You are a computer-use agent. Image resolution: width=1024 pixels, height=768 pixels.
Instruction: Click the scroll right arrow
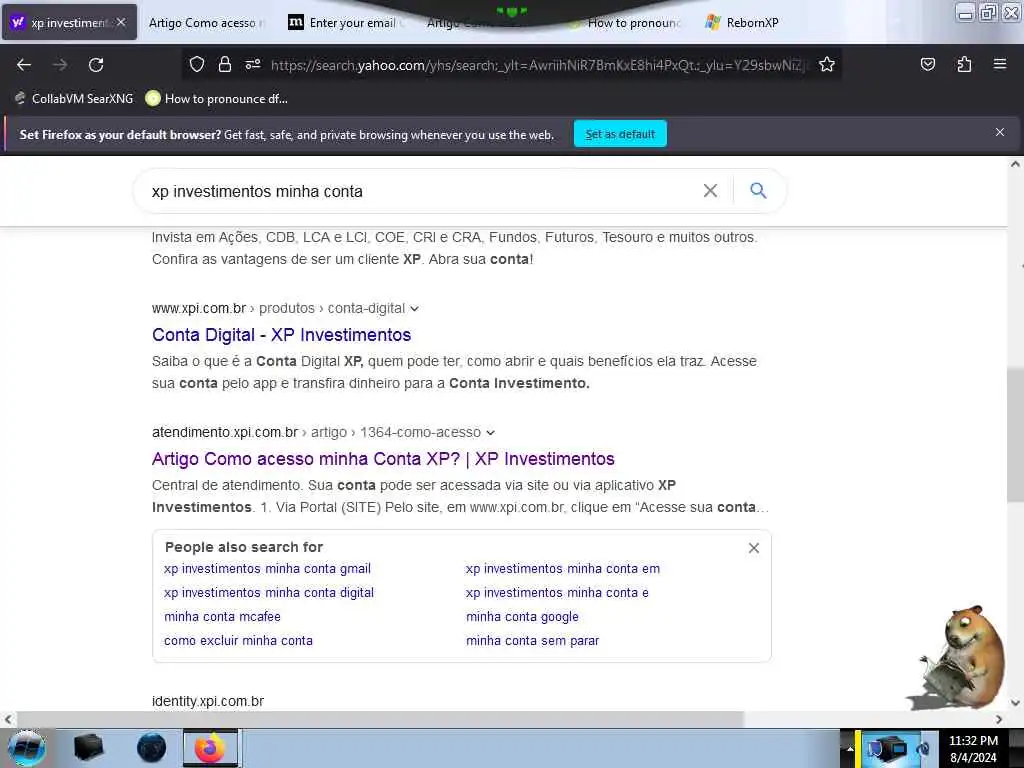point(999,720)
